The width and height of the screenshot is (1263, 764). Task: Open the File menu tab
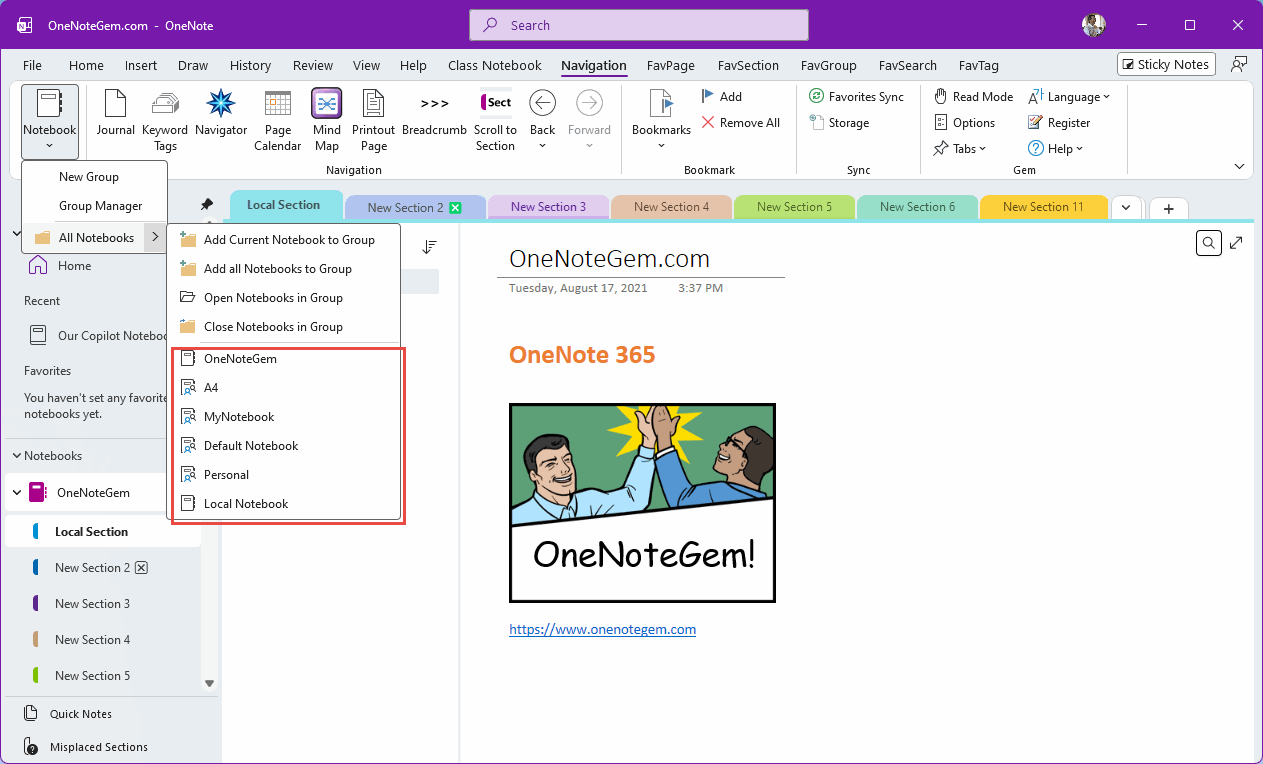point(32,65)
